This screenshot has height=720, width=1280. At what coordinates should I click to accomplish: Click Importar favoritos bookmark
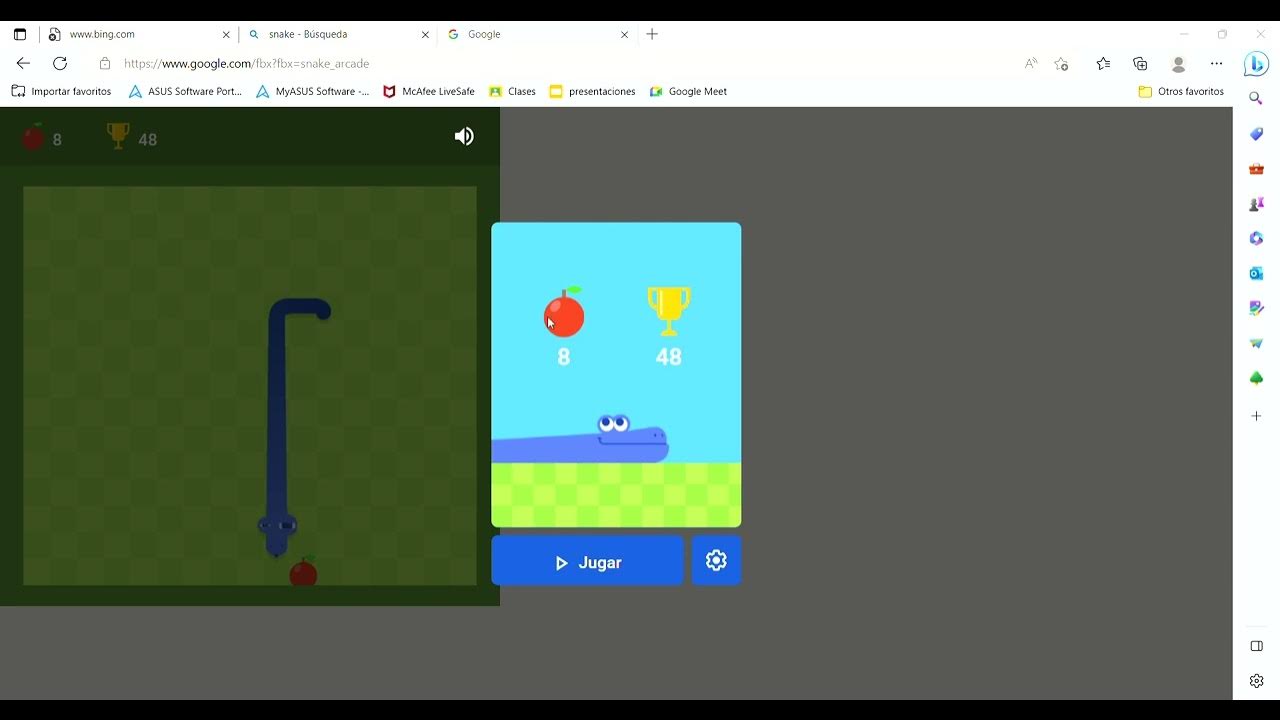click(x=61, y=91)
